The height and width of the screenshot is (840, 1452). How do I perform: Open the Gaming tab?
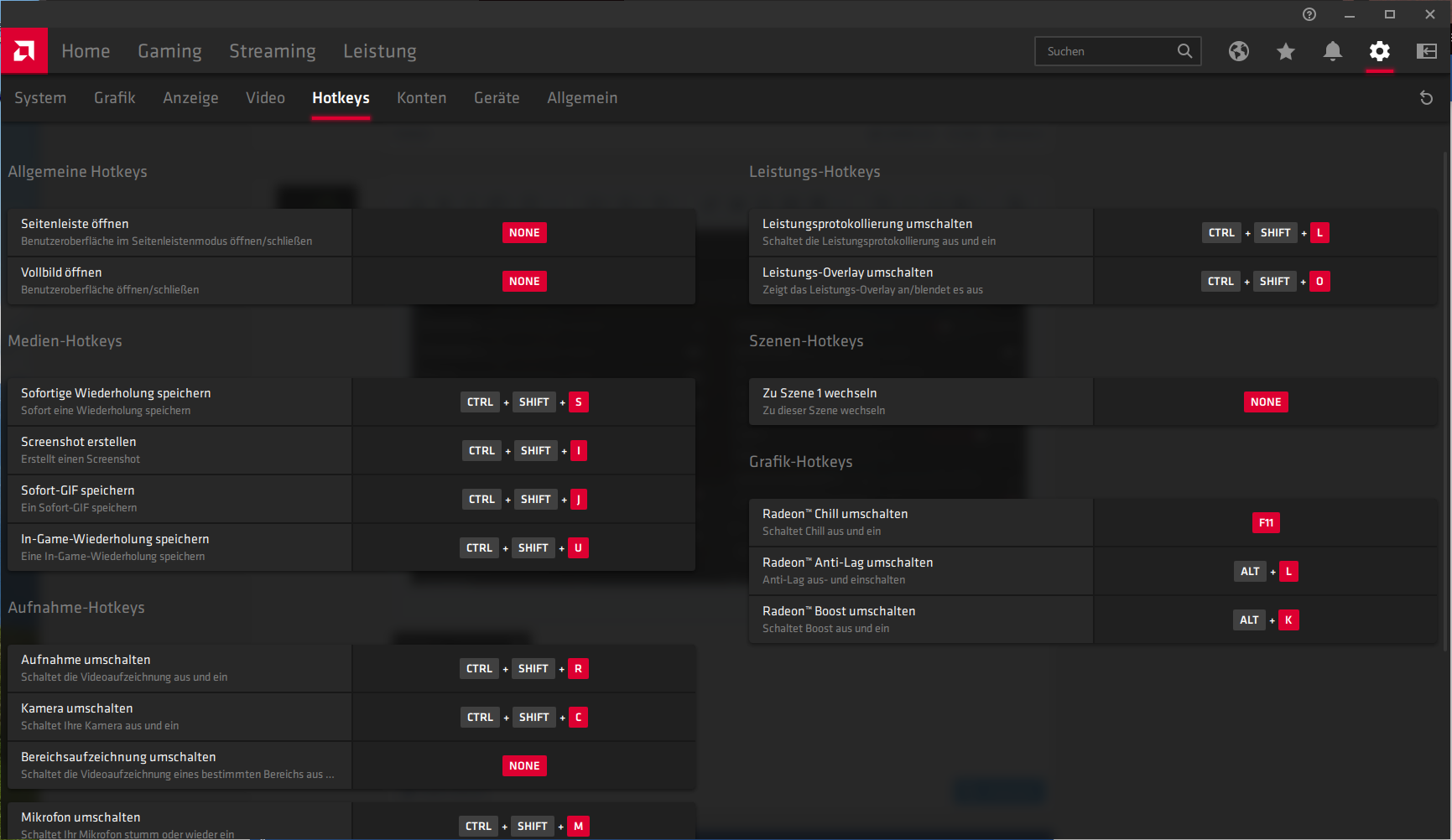point(169,51)
